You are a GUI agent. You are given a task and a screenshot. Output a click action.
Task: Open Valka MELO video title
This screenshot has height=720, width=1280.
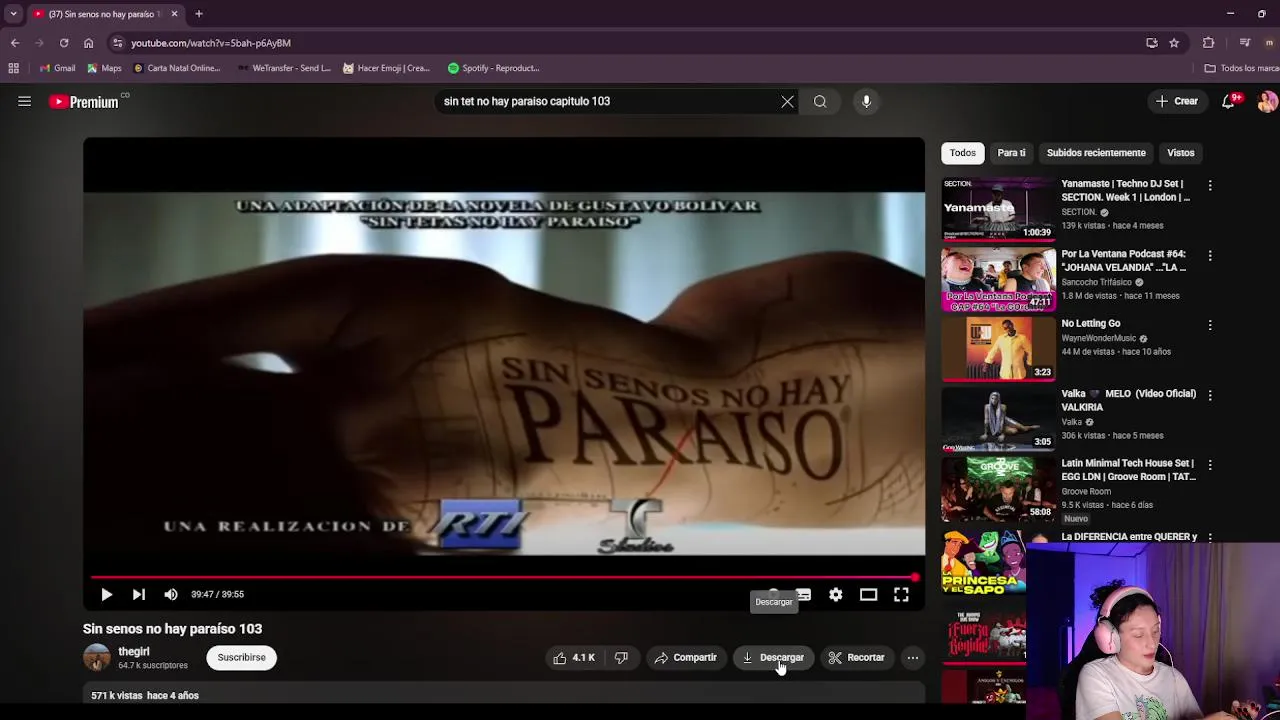point(1128,400)
